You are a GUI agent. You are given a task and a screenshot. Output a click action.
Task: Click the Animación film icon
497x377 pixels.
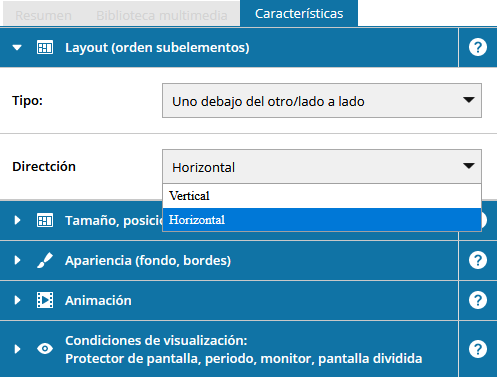(45, 300)
